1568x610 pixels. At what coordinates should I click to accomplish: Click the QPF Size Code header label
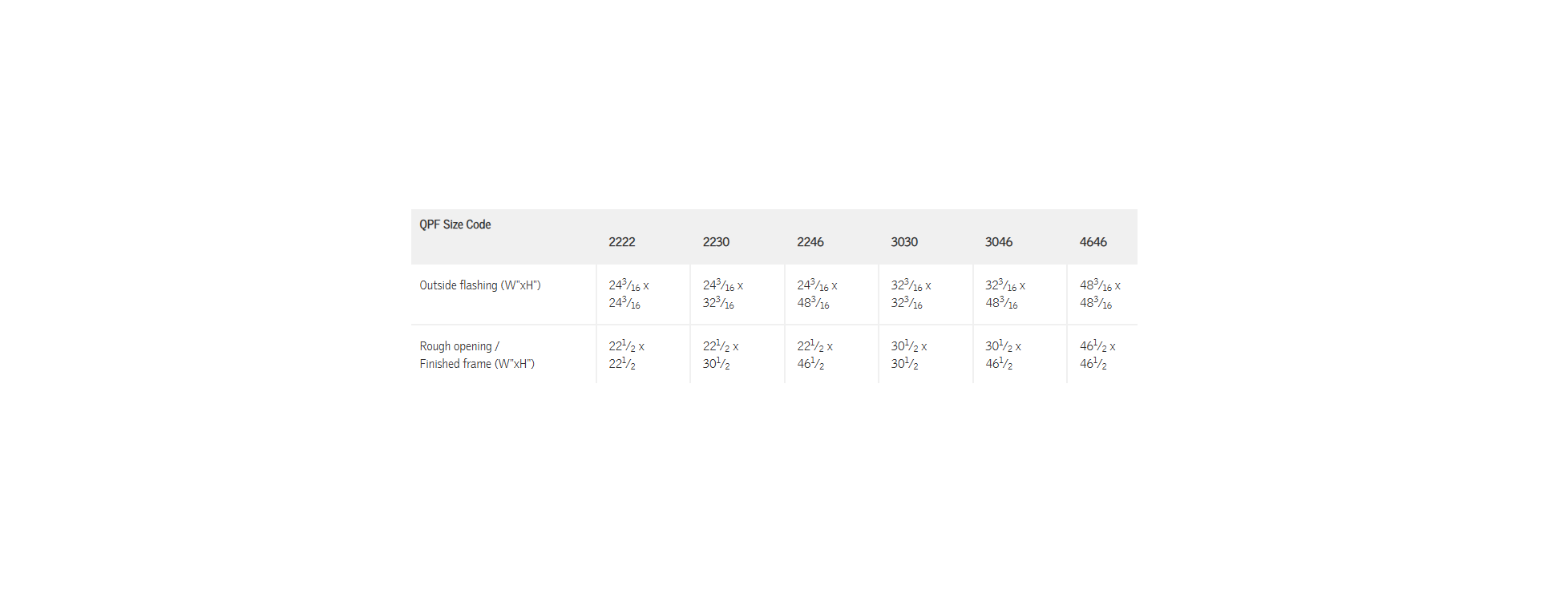coord(455,224)
